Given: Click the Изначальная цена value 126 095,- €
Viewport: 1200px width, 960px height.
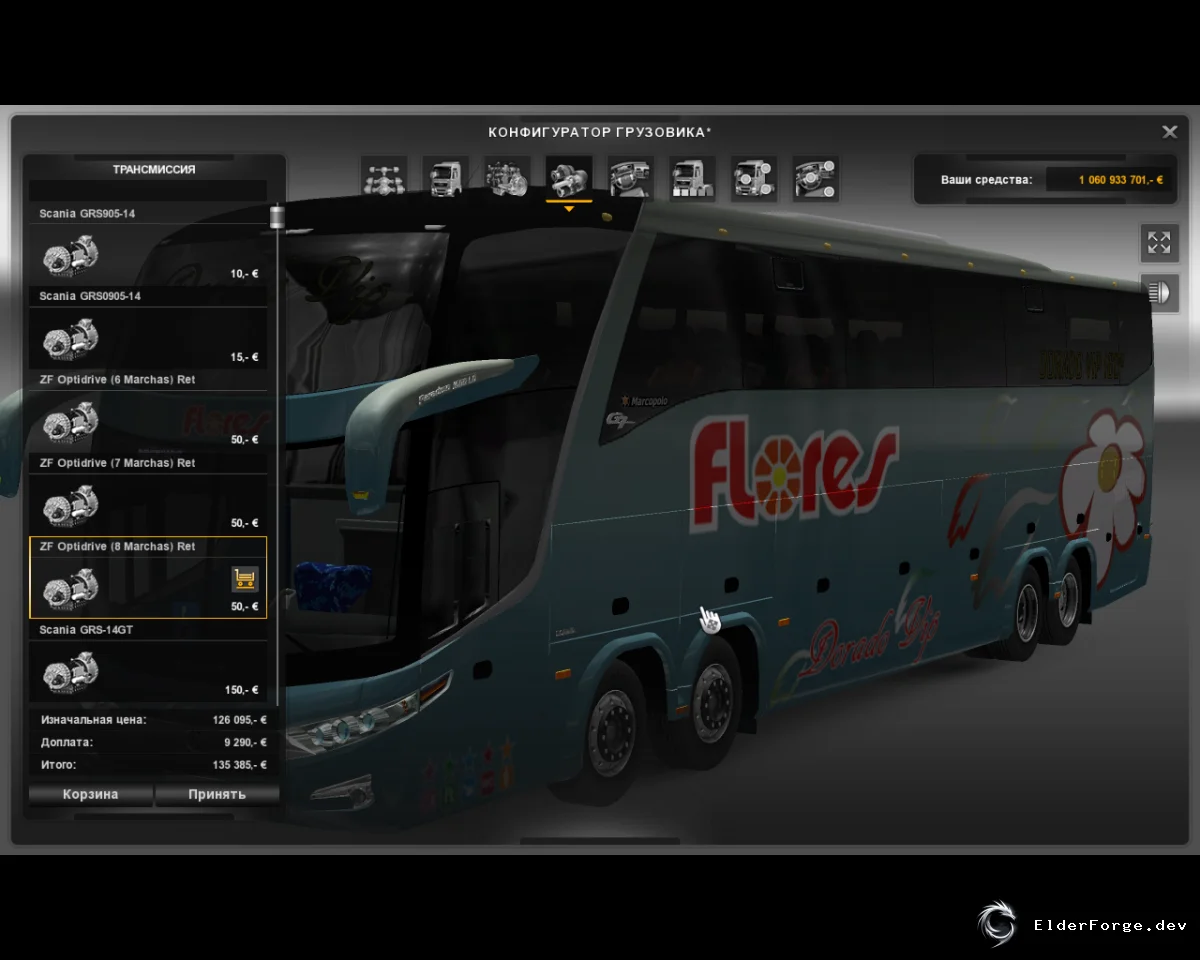Looking at the screenshot, I should tap(239, 720).
